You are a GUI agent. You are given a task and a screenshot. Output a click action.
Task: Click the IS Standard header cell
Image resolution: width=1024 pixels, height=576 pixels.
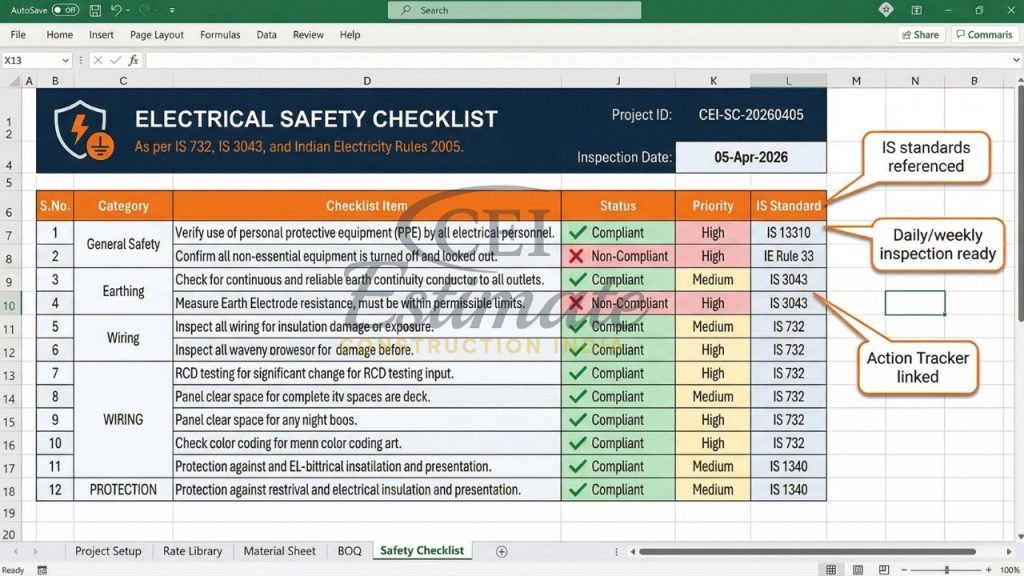788,206
